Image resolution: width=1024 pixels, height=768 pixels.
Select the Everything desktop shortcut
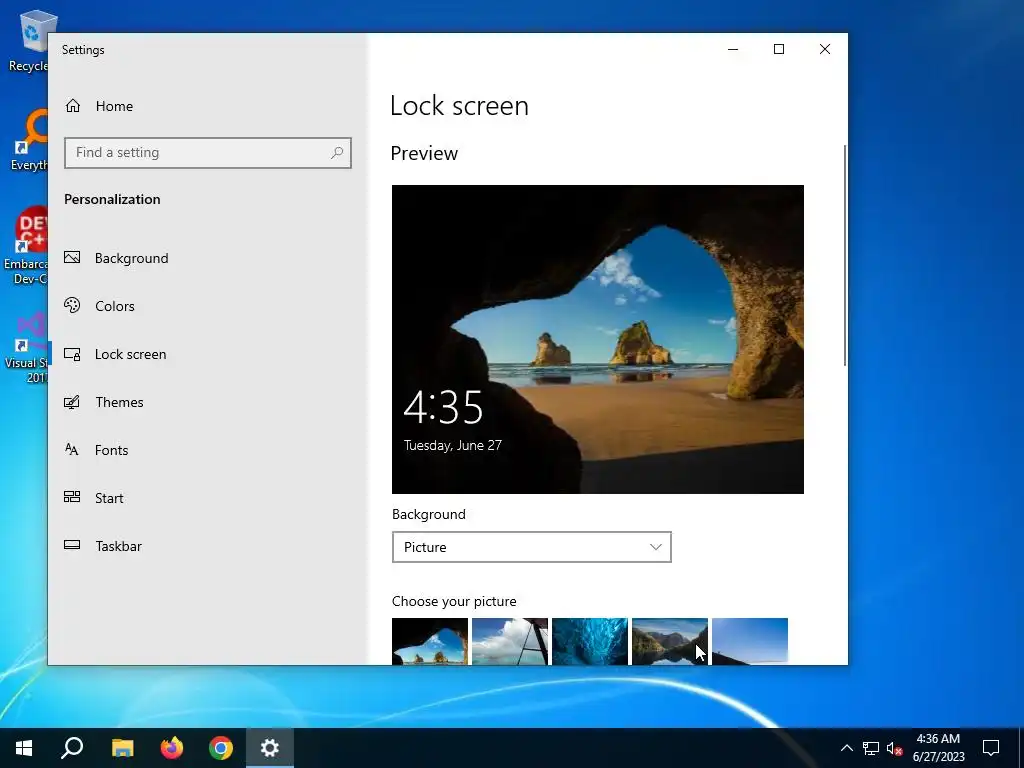point(29,142)
